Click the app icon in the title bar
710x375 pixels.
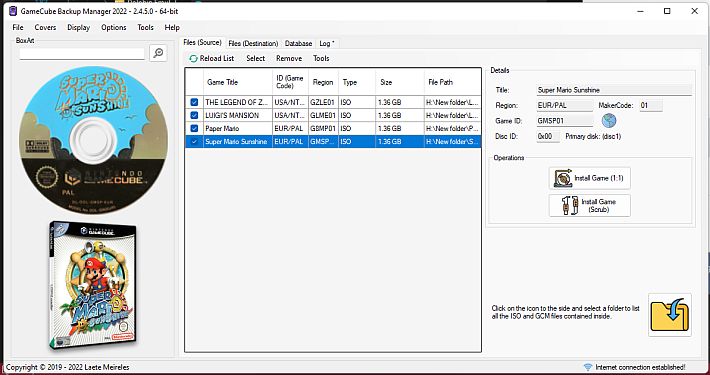[x=13, y=11]
